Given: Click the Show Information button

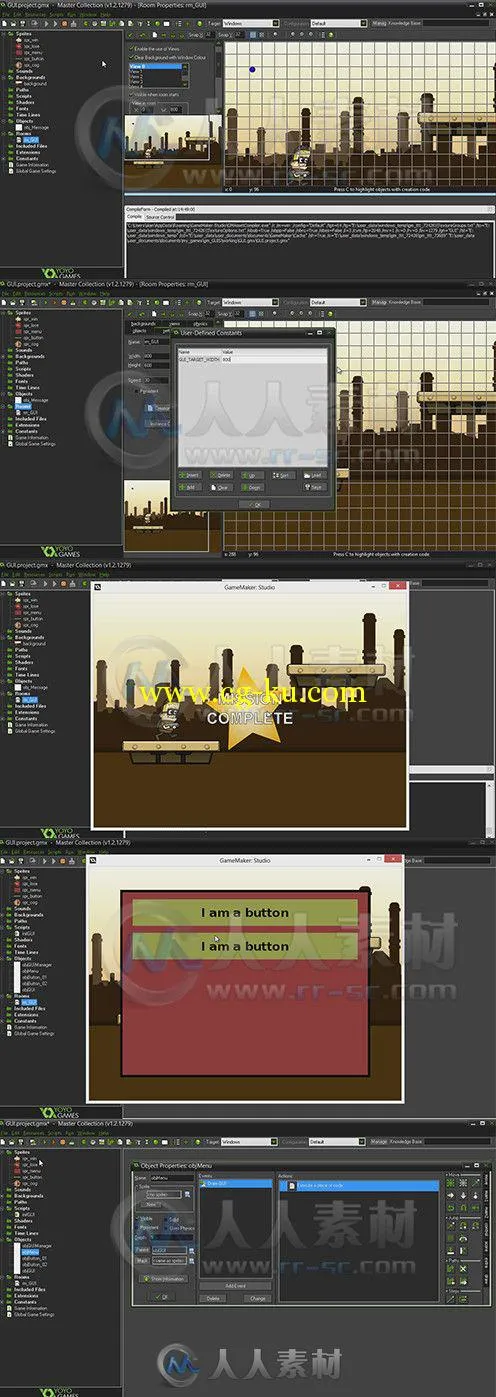Looking at the screenshot, I should pos(165,1278).
